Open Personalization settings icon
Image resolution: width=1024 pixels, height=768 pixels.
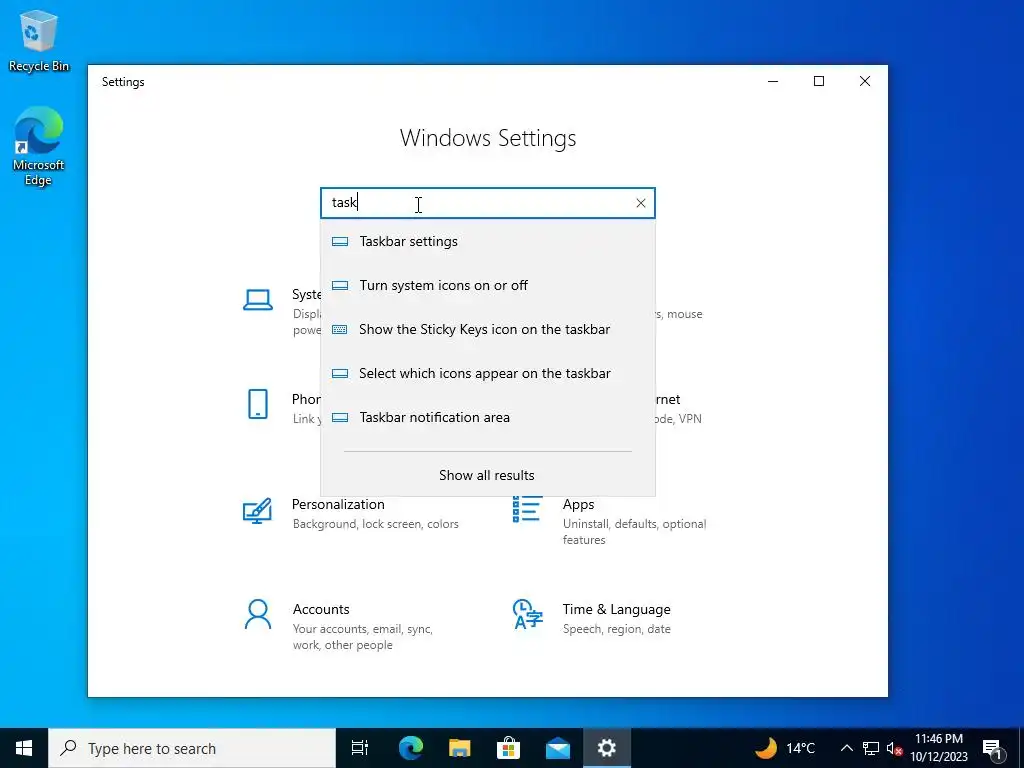click(x=257, y=511)
